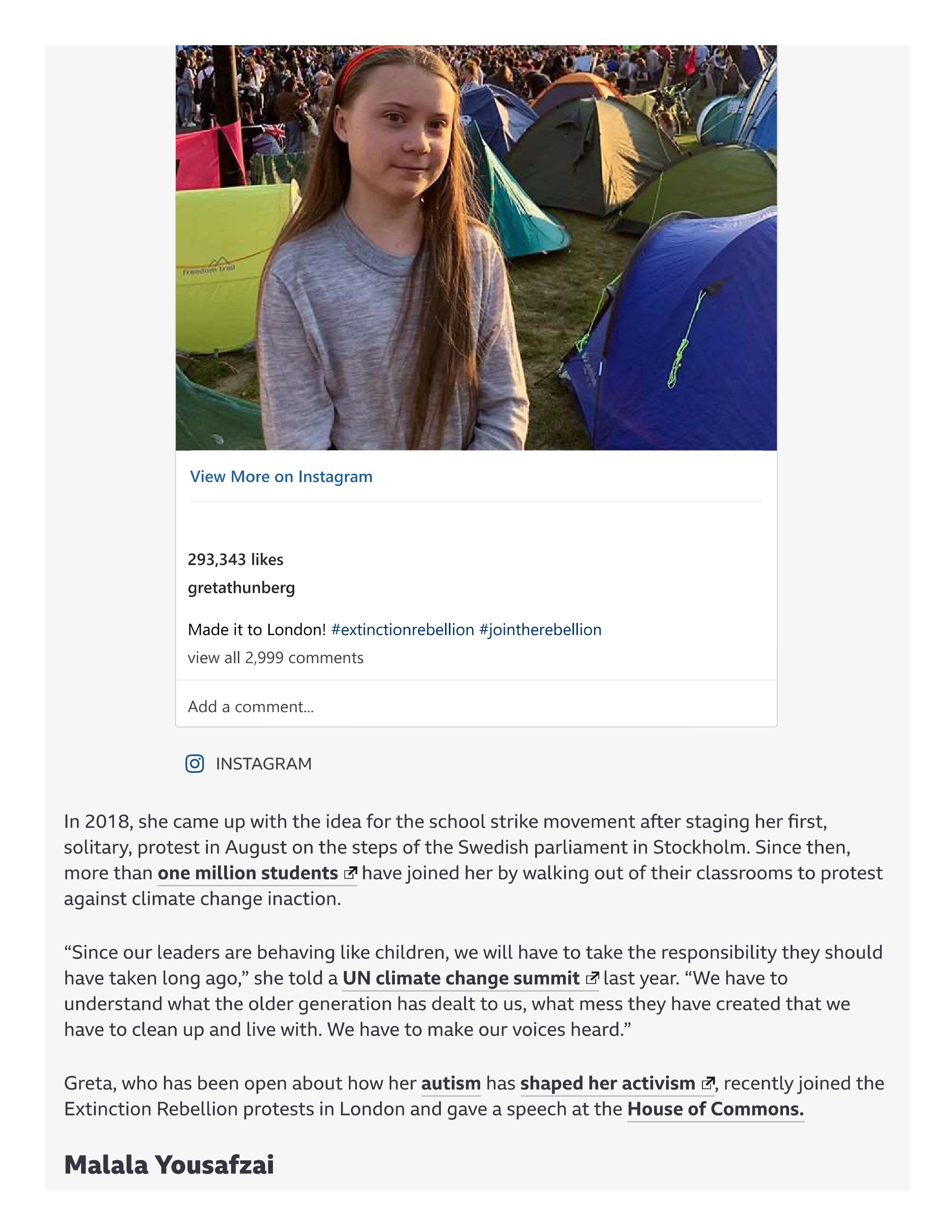Click the gretathunberg username
The width and height of the screenshot is (952, 1232).
pos(242,588)
